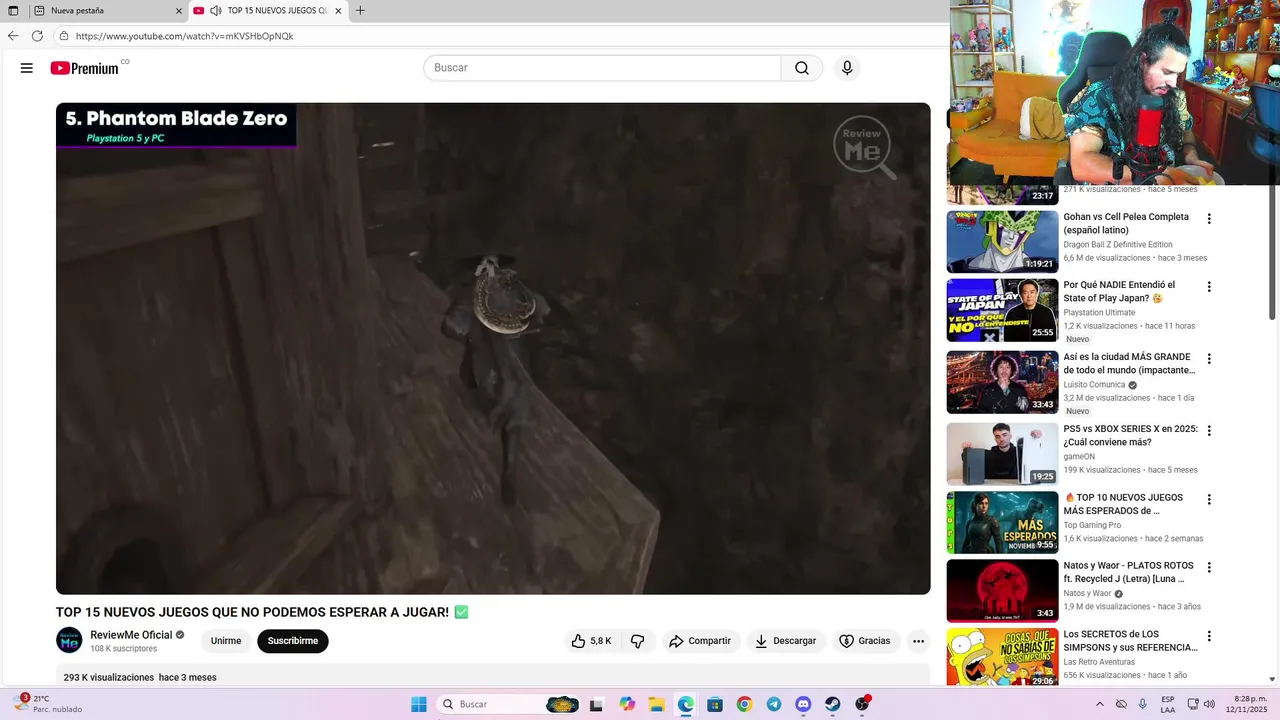Viewport: 1280px width, 720px height.
Task: Click the Playstation Ultimate channel name
Action: pyautogui.click(x=1100, y=312)
